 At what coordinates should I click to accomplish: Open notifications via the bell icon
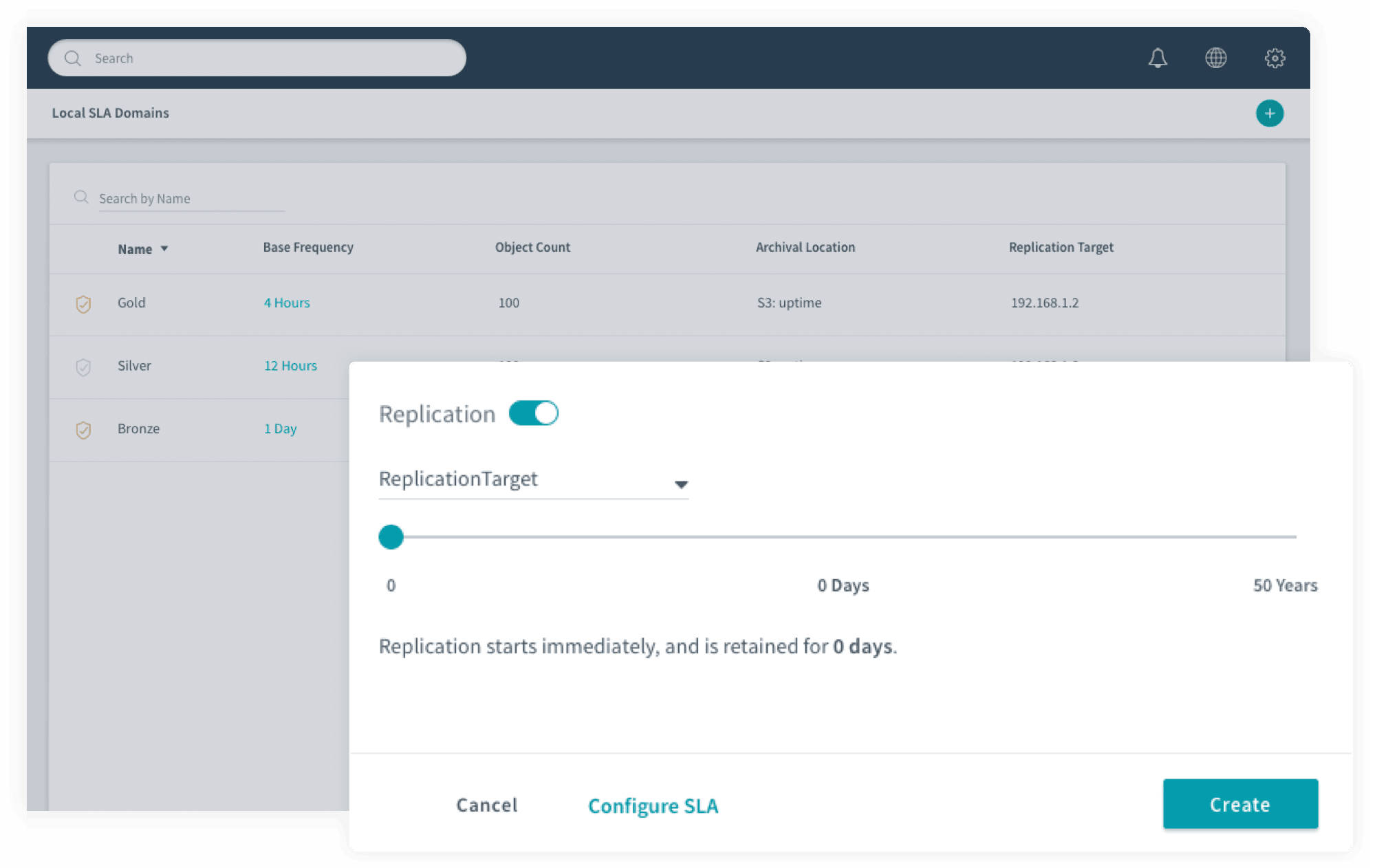tap(1157, 58)
